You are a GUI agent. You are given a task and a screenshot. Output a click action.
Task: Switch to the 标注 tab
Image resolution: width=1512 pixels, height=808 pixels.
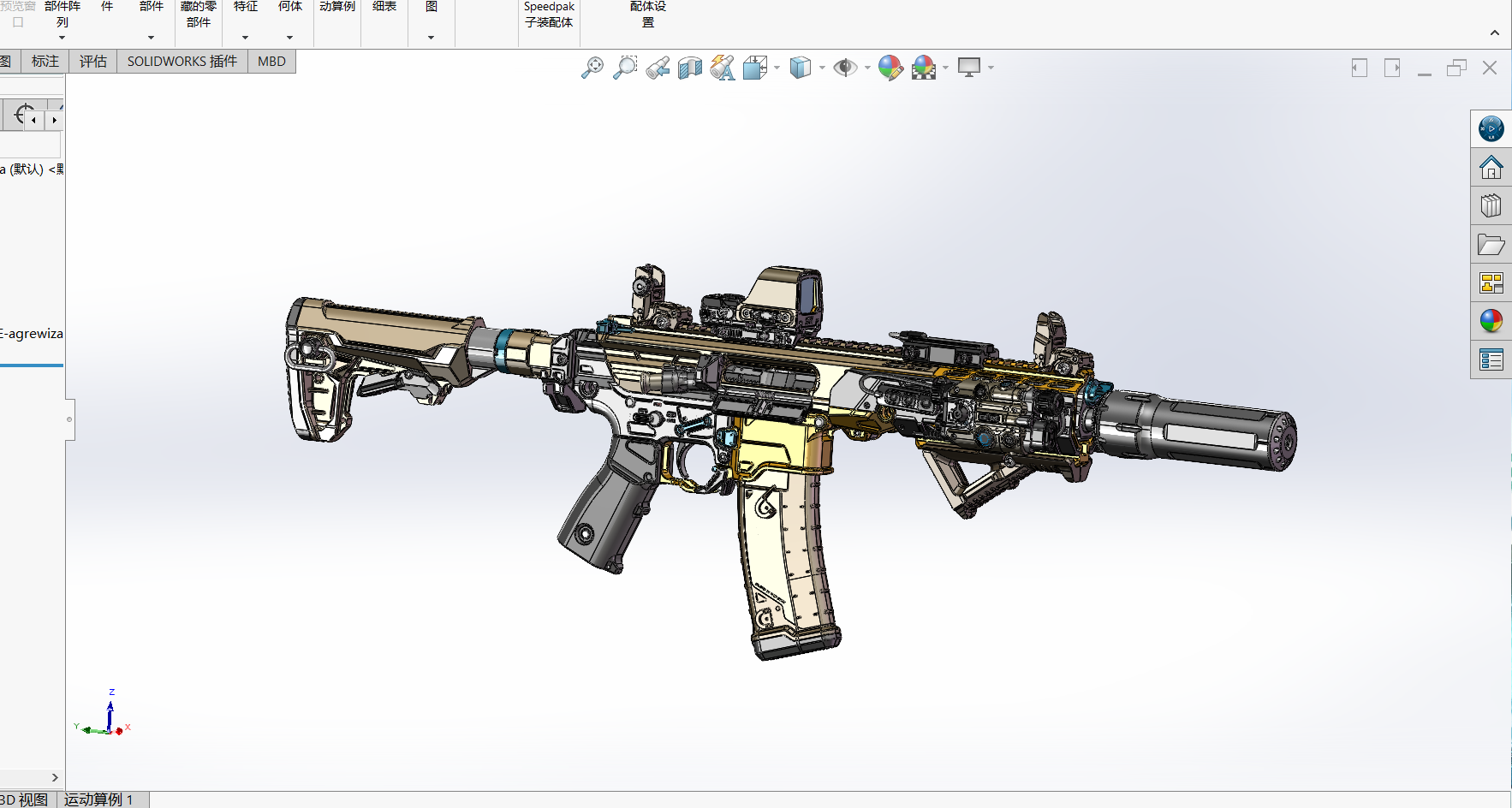pyautogui.click(x=45, y=61)
